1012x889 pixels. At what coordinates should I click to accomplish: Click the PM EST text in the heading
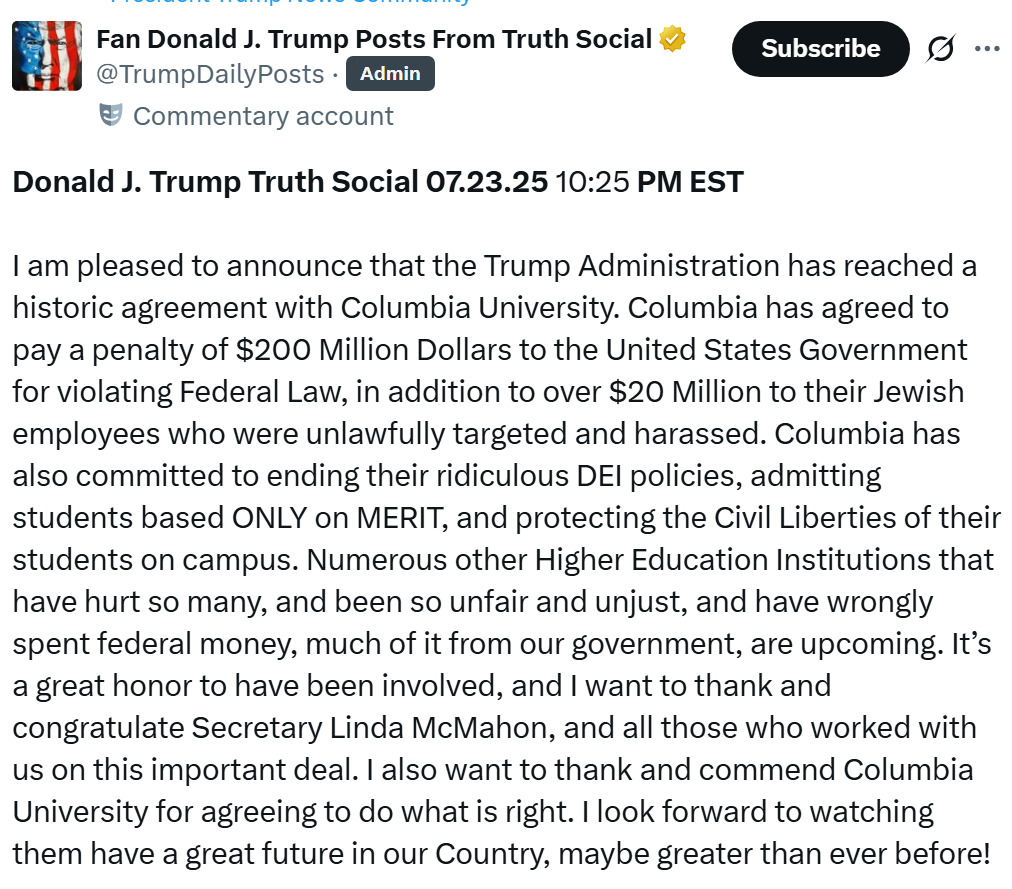690,181
